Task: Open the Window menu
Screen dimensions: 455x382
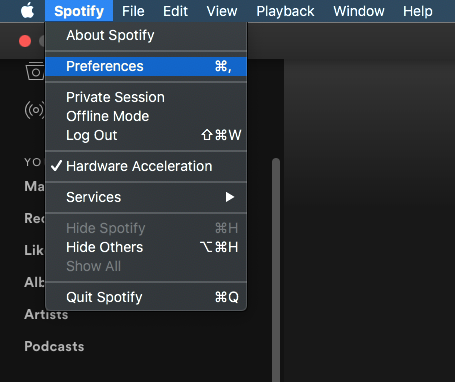Action: click(x=359, y=11)
